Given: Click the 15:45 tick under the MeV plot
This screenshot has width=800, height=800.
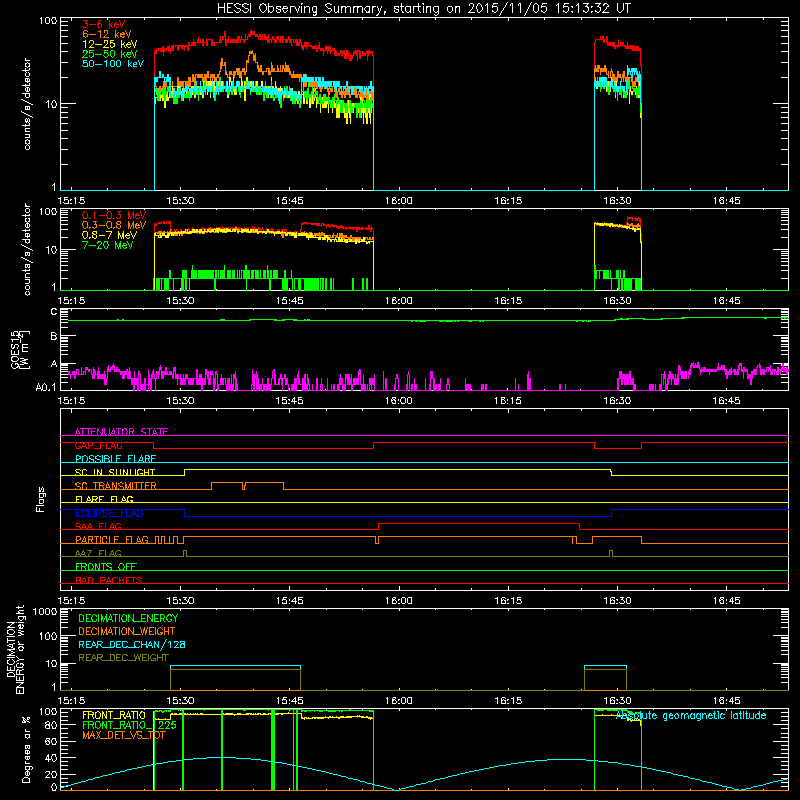Looking at the screenshot, I should tap(289, 301).
